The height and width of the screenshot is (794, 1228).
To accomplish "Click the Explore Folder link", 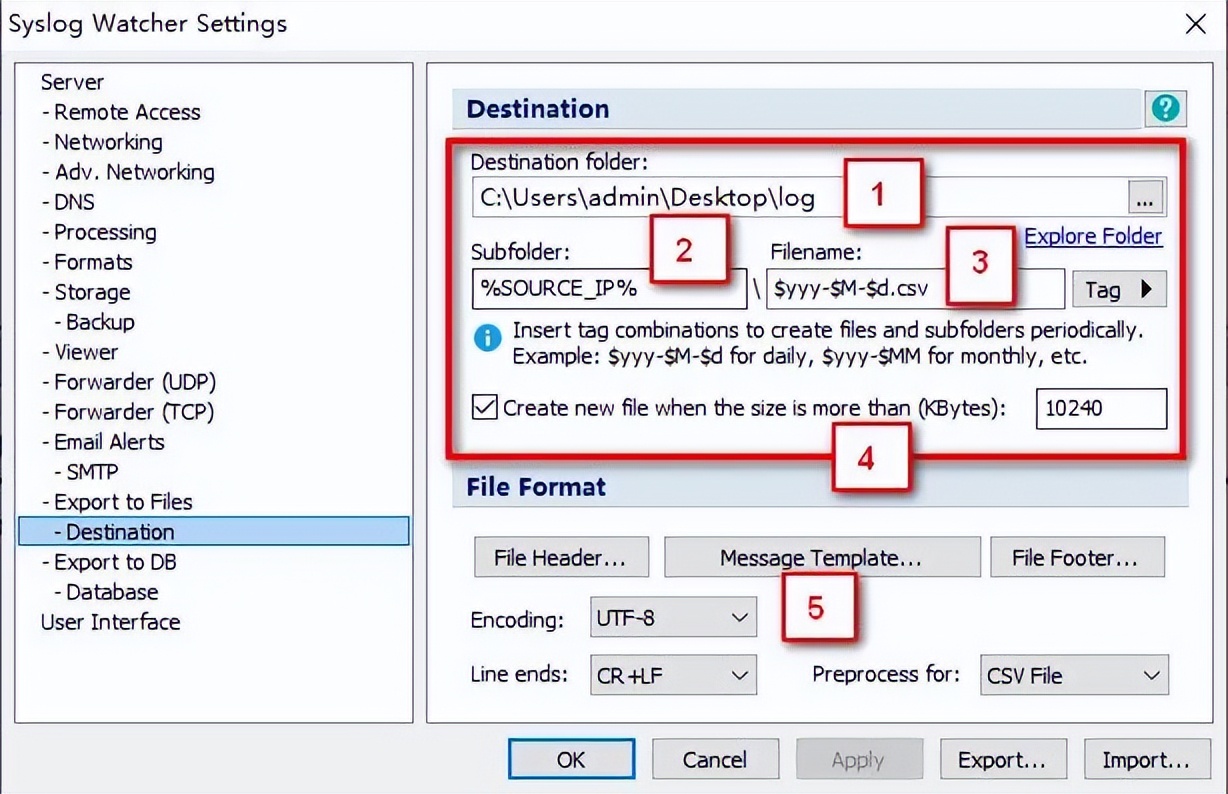I will tap(1093, 237).
